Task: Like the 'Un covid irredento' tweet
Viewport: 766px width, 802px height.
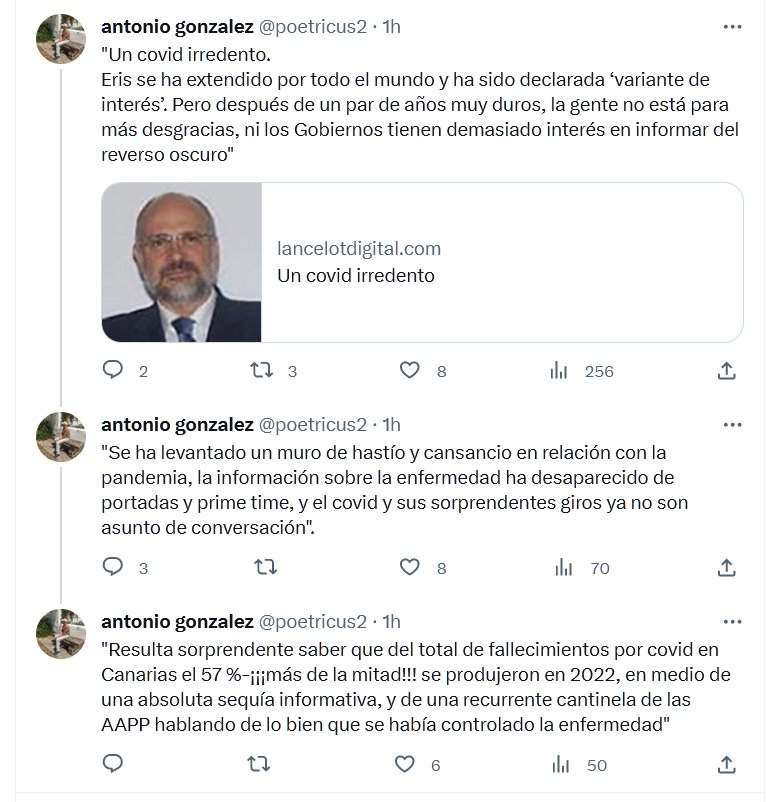Action: point(409,371)
